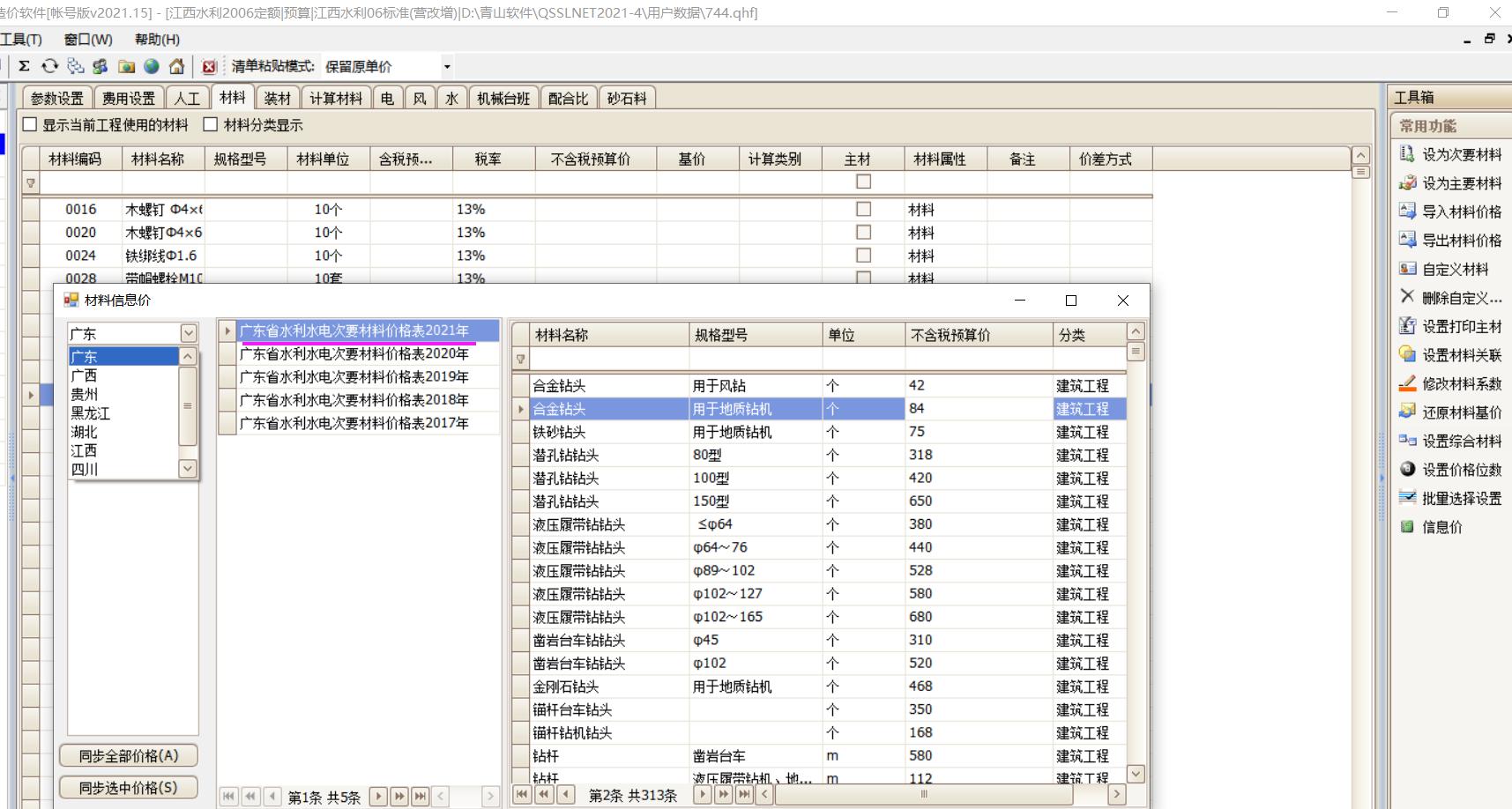Click the folder toolbar icon

(126, 66)
